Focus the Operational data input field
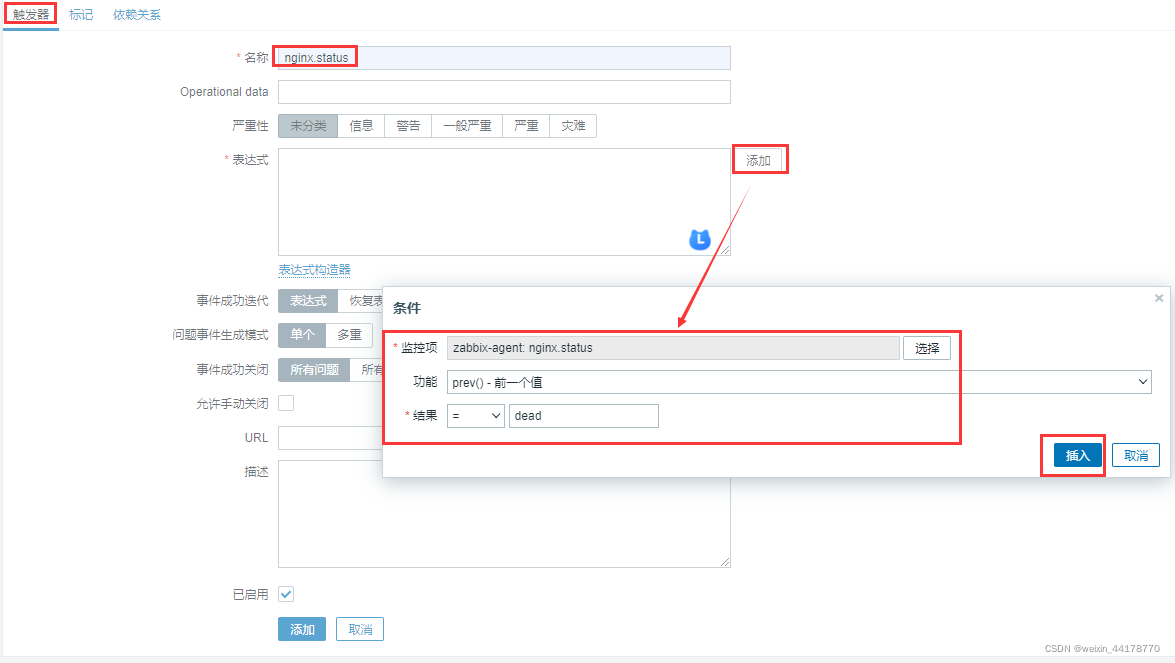The height and width of the screenshot is (663, 1175). click(504, 92)
